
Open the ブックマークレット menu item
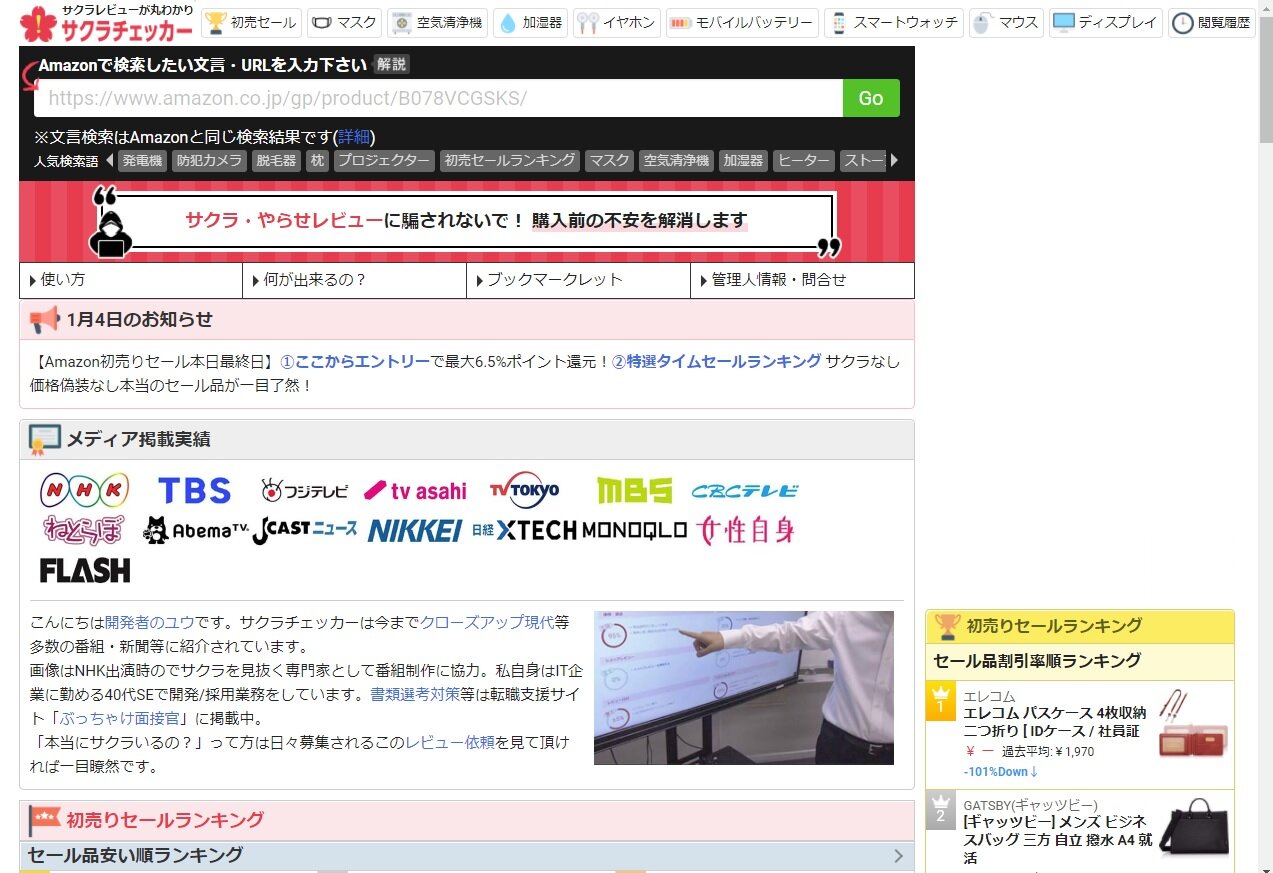[578, 280]
